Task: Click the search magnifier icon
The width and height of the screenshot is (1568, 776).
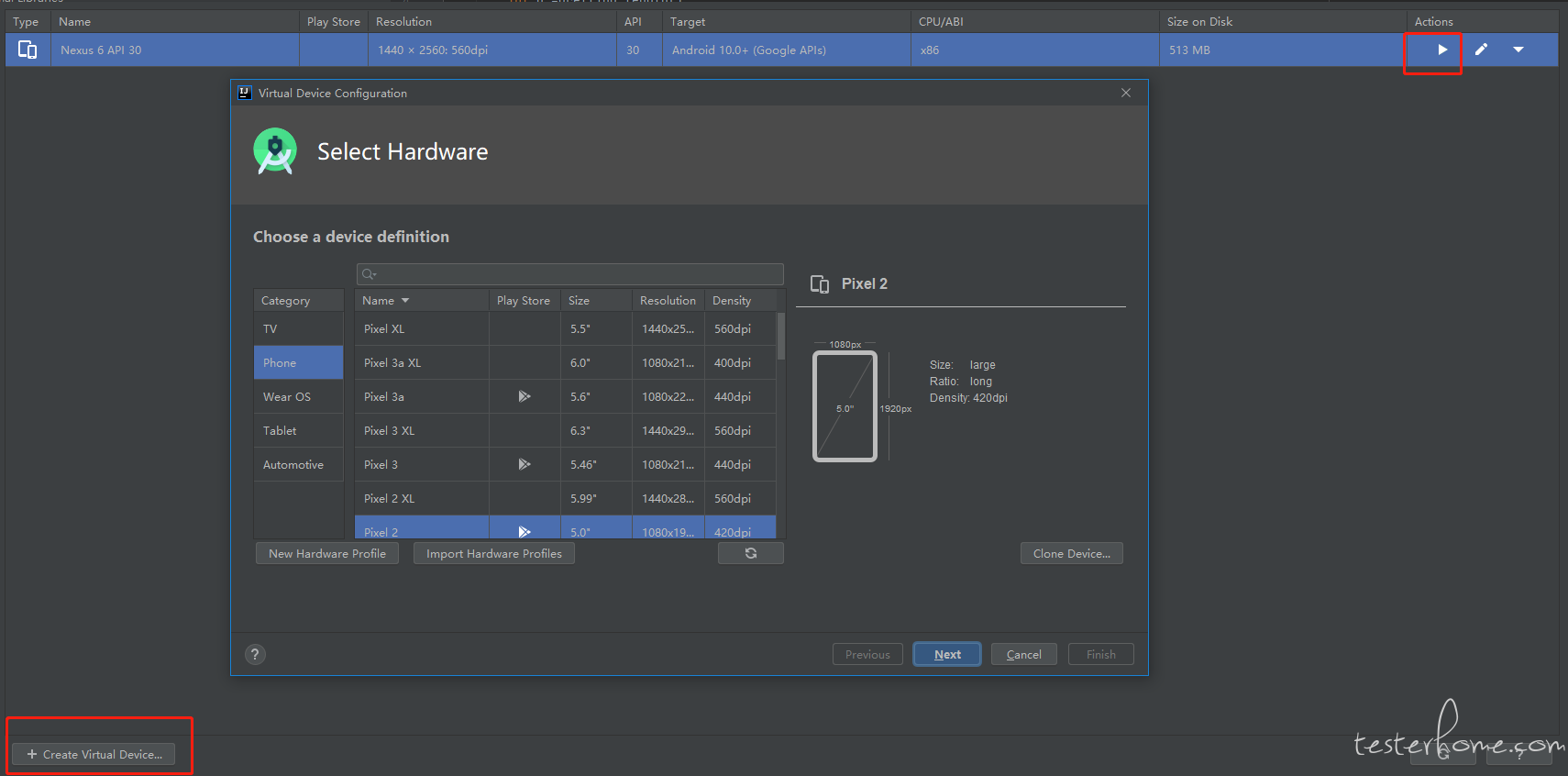Action: click(369, 273)
